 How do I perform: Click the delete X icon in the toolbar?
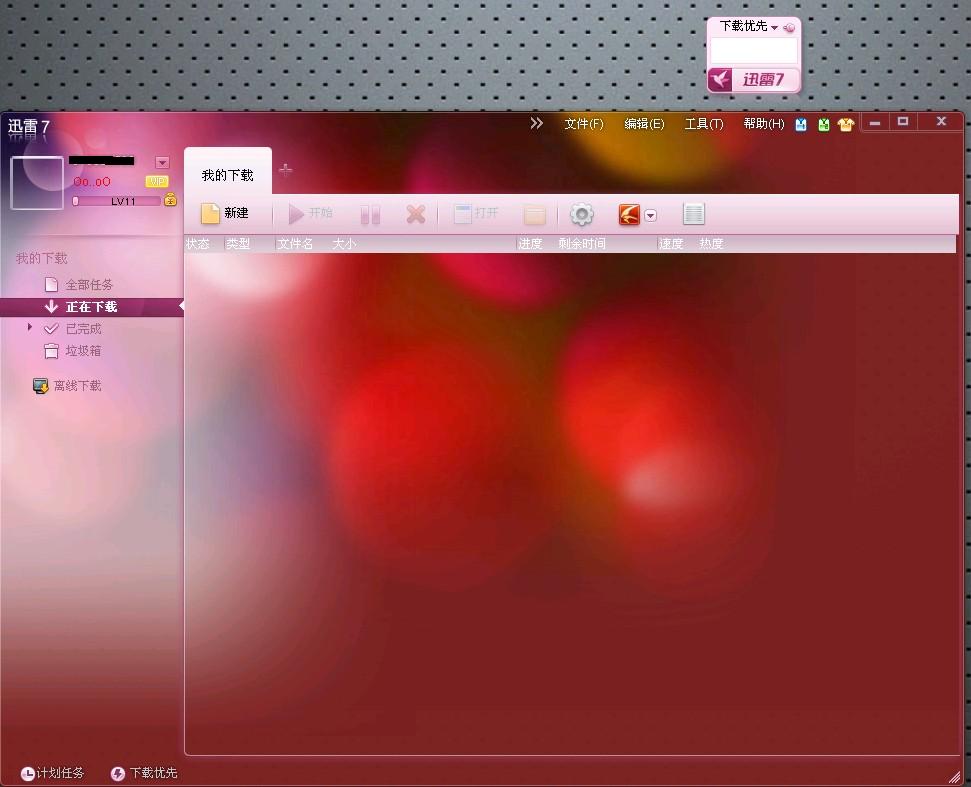coord(416,214)
